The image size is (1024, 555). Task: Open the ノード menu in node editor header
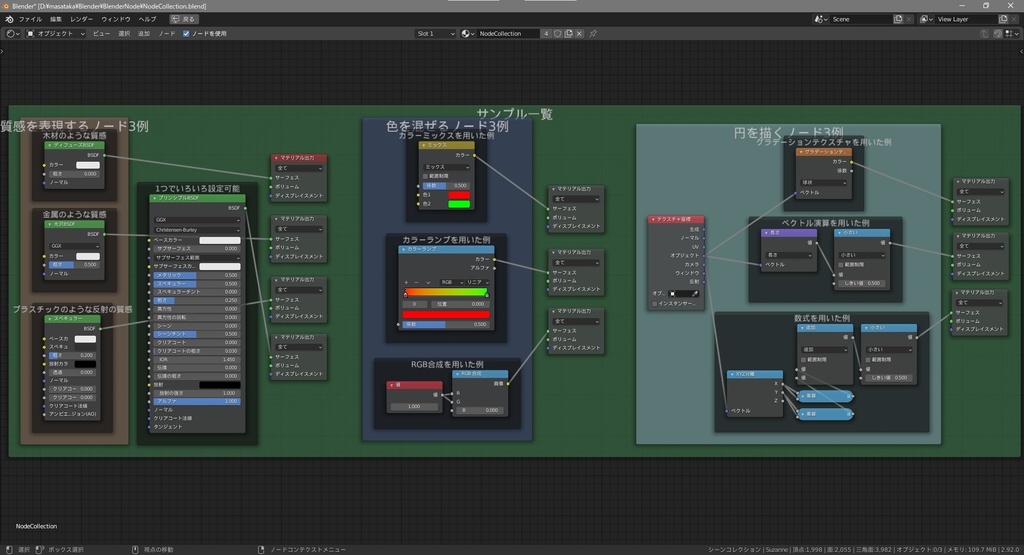point(167,33)
